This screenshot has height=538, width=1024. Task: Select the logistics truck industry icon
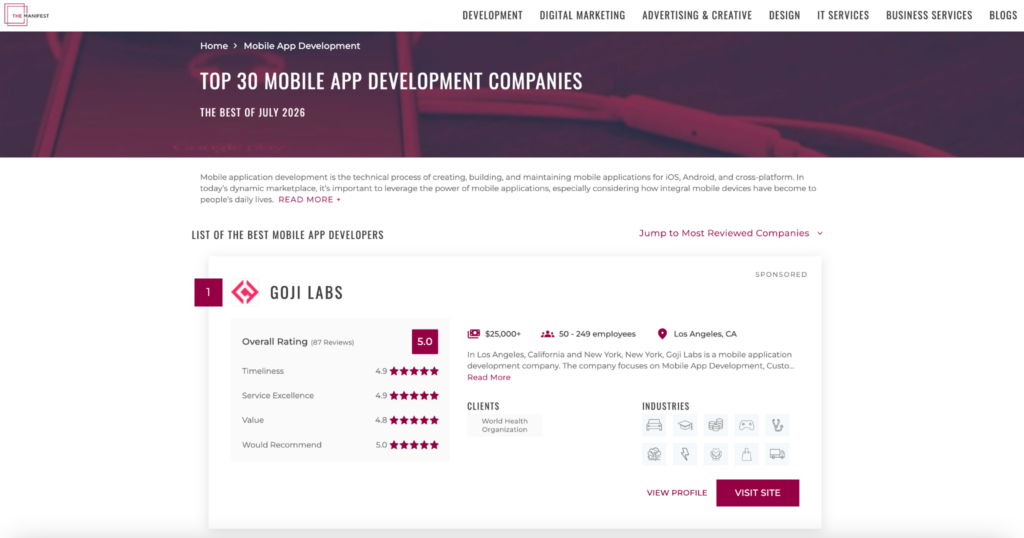pos(777,454)
